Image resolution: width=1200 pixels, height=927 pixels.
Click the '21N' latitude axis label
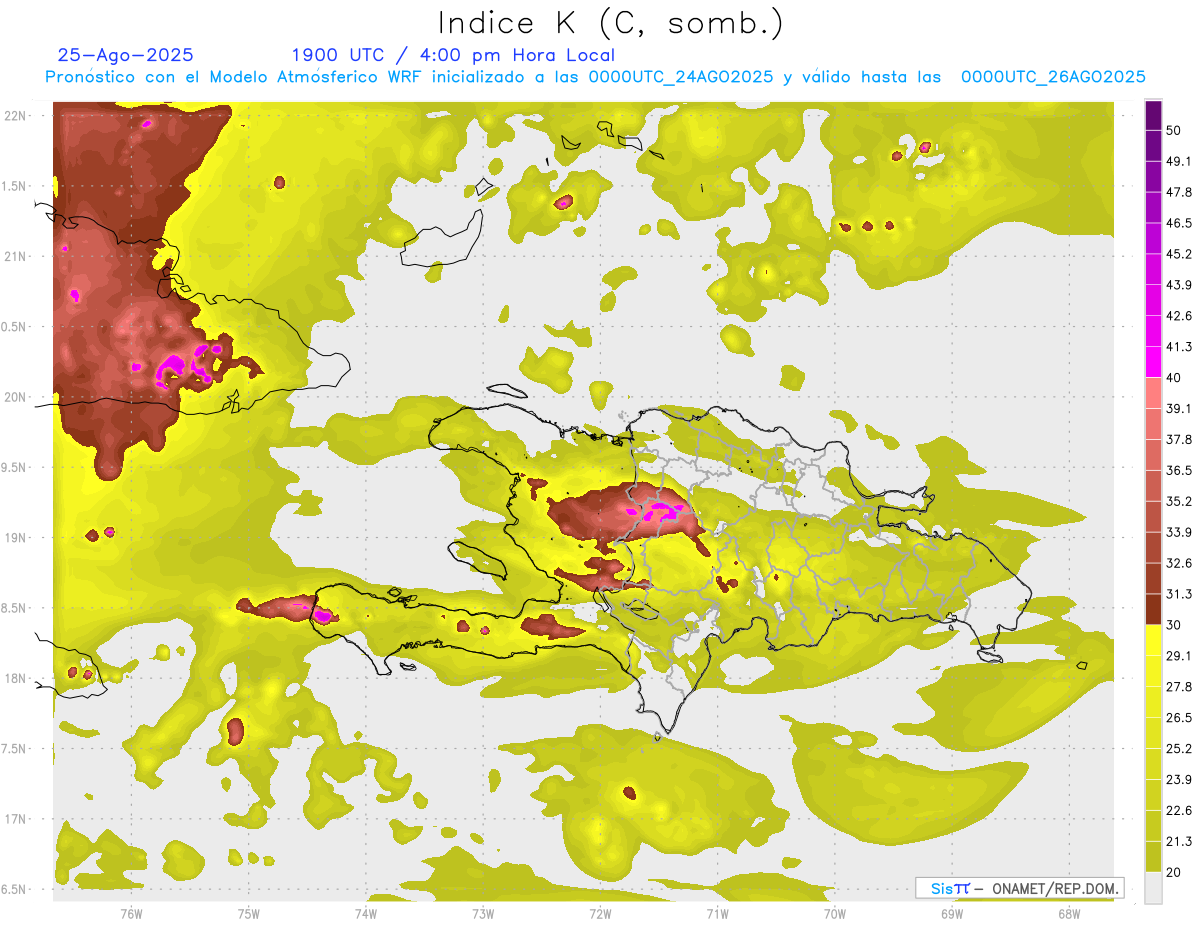click(x=17, y=257)
